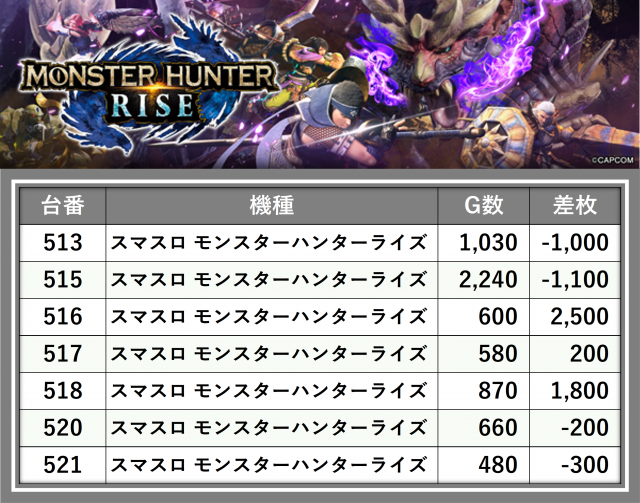Click the 機種 column header
The height and width of the screenshot is (503, 640).
pos(271,206)
